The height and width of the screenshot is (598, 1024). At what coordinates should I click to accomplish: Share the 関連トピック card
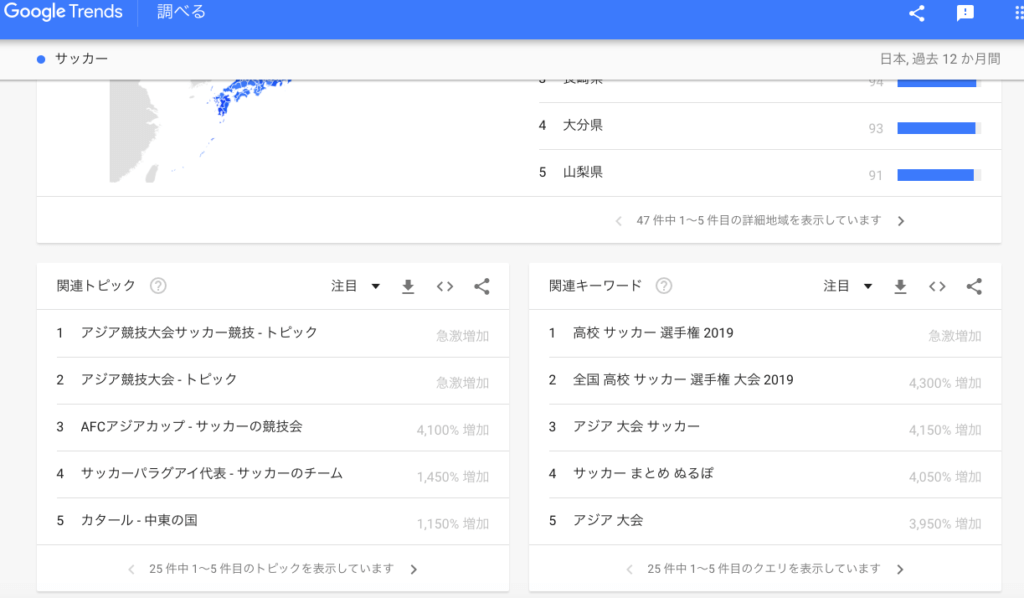click(482, 287)
